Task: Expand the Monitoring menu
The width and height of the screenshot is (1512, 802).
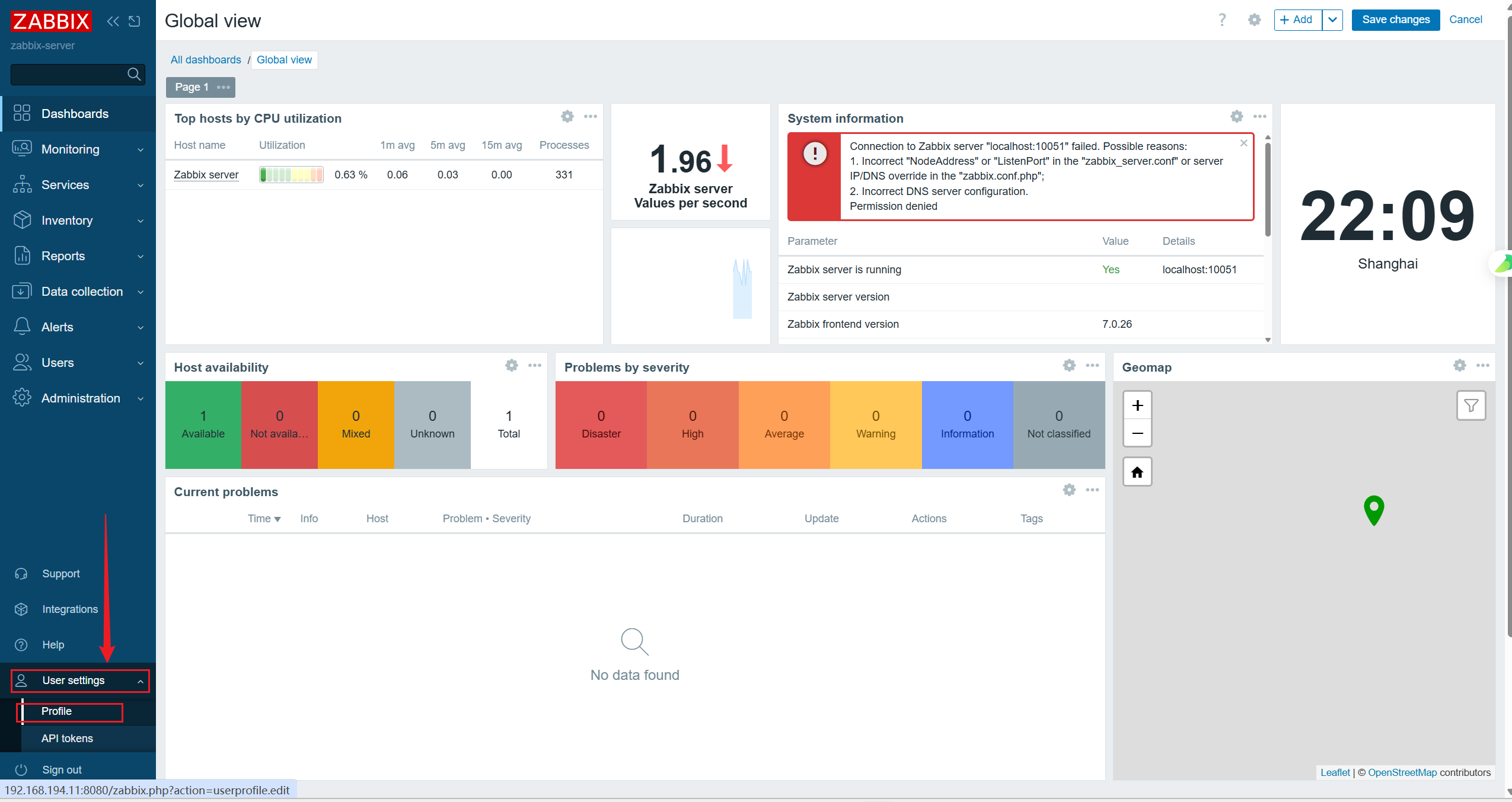Action: point(78,149)
